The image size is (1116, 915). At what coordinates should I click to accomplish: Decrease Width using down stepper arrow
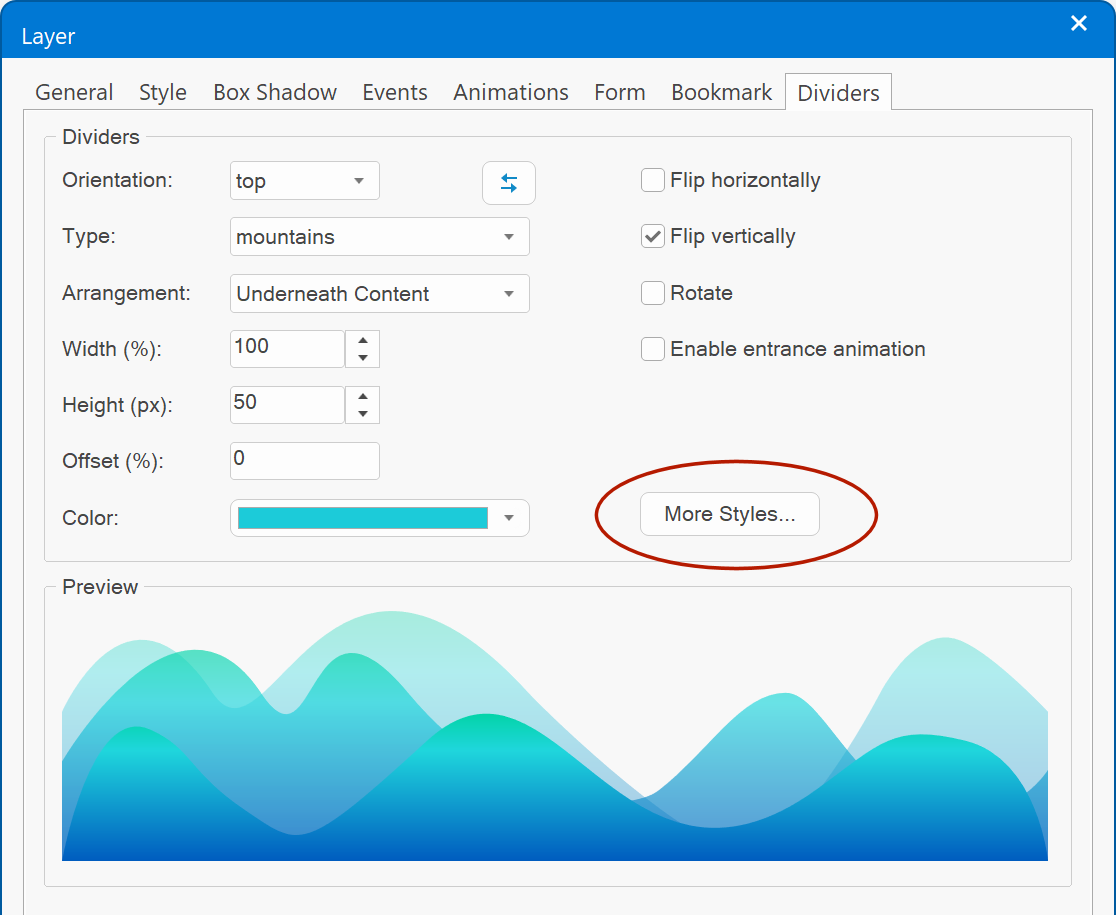click(362, 358)
